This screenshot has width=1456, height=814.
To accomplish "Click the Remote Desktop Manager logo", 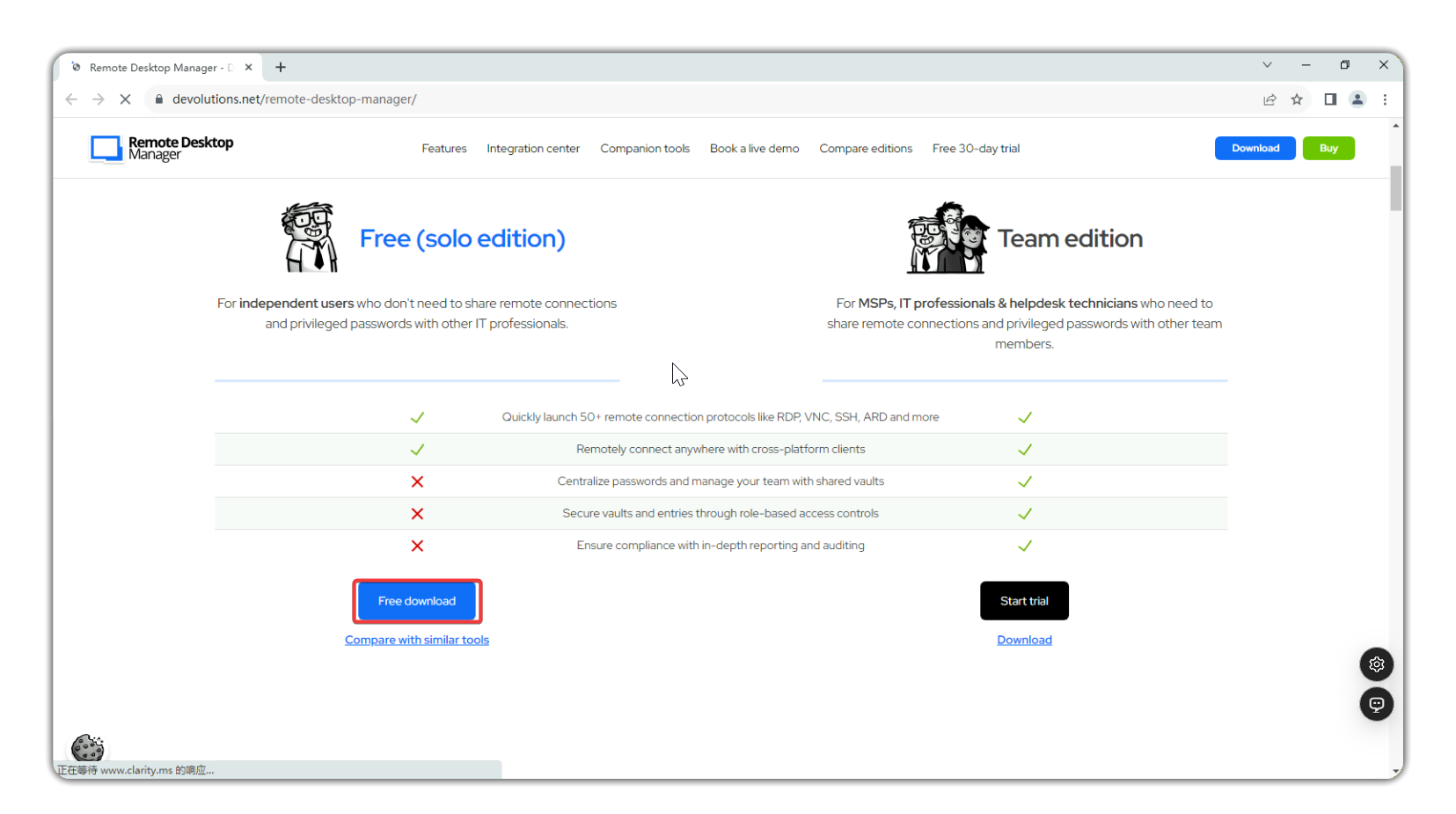I will [x=162, y=149].
